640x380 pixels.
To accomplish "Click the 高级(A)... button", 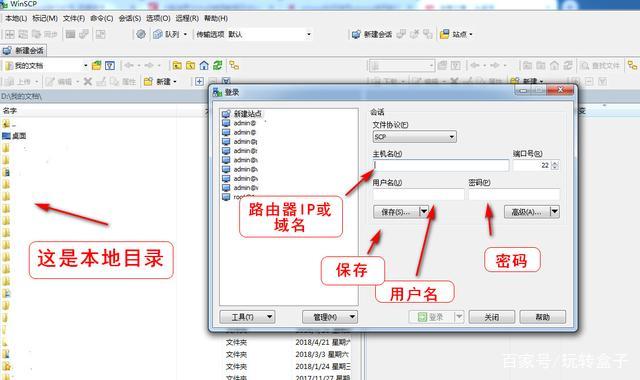I will coord(527,212).
